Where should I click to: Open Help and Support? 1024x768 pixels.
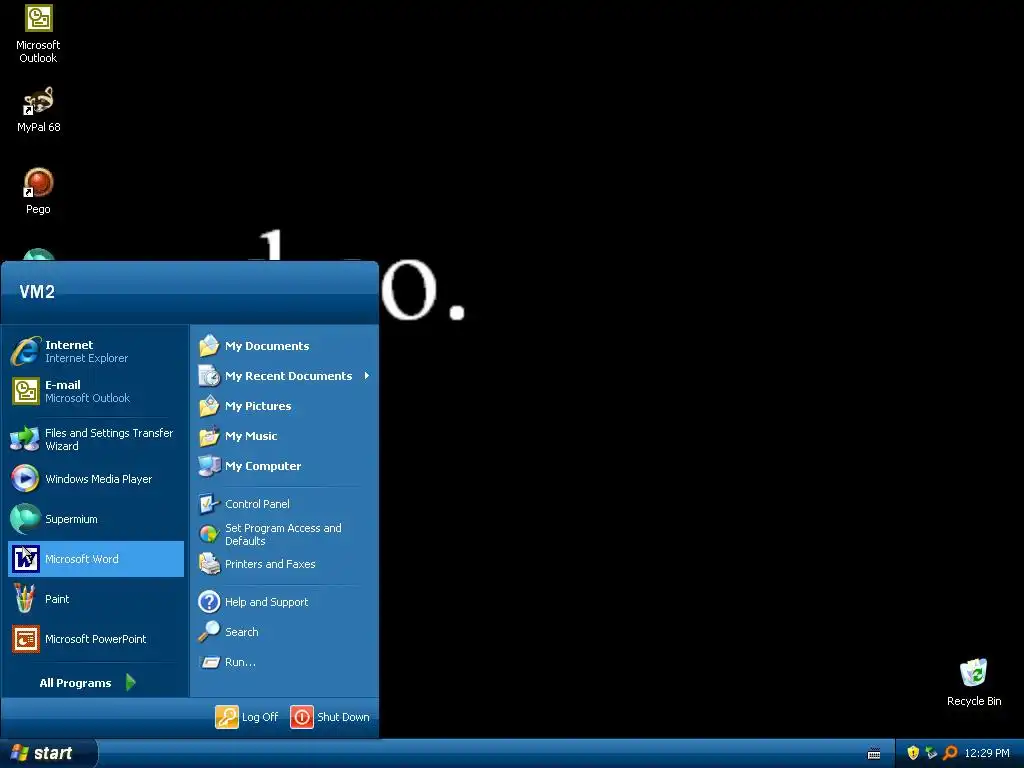tap(284, 601)
